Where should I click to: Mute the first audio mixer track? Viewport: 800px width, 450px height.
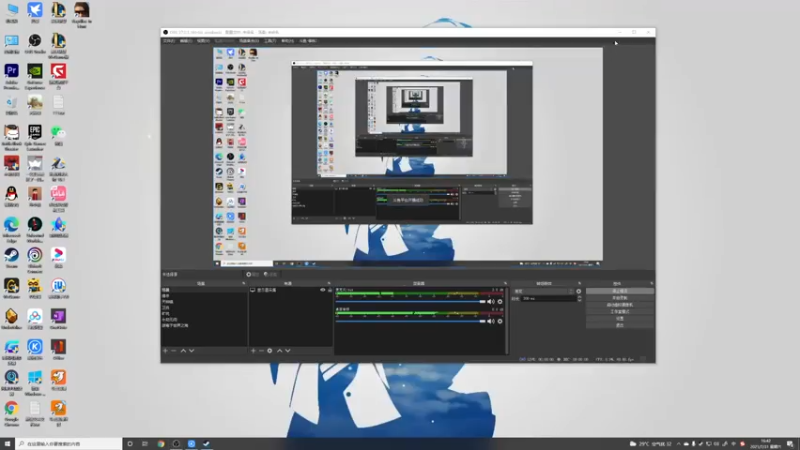(490, 302)
